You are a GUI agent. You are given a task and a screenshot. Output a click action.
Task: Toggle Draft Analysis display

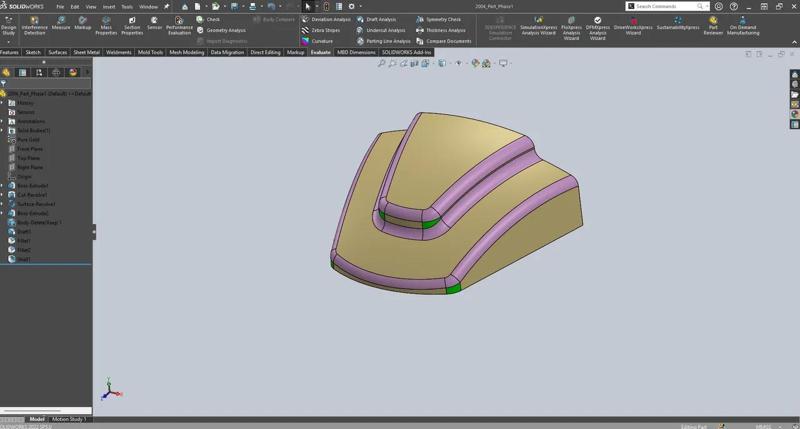tap(380, 19)
